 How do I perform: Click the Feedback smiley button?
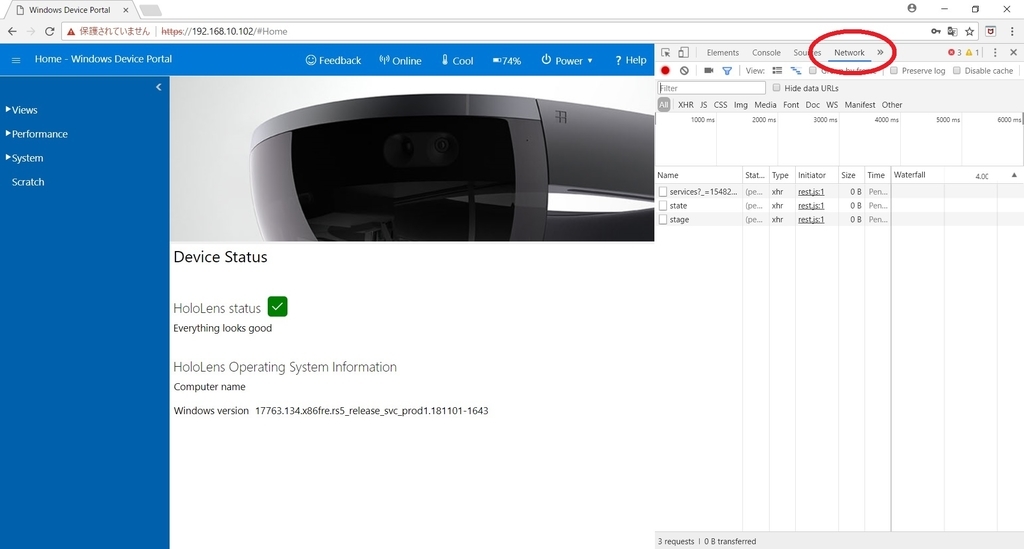[333, 60]
